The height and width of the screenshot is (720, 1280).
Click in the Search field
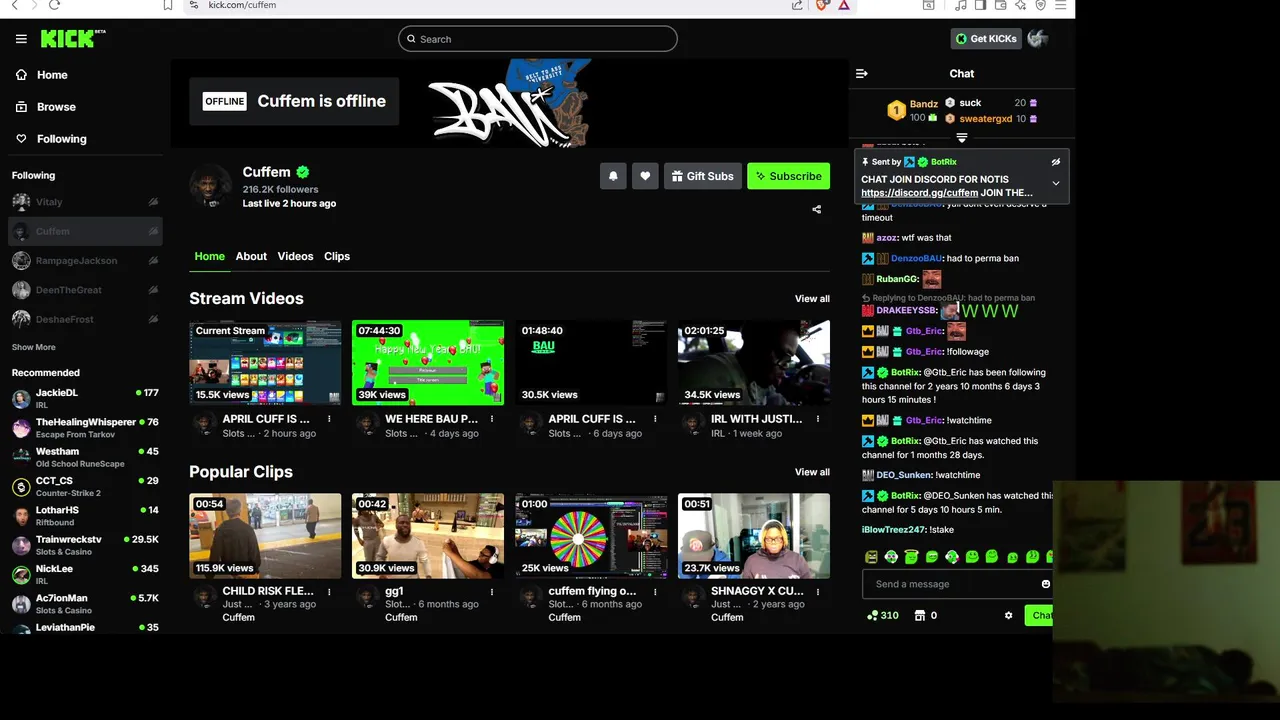coord(537,39)
